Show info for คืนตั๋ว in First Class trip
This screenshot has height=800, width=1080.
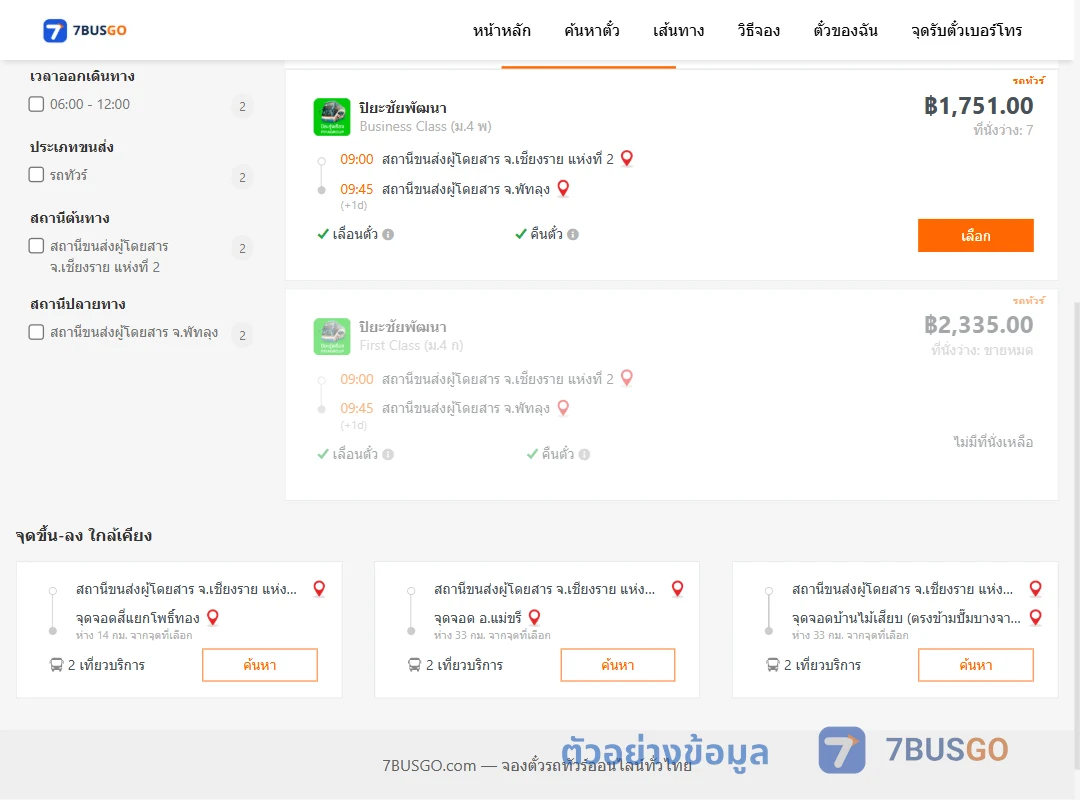pos(584,454)
